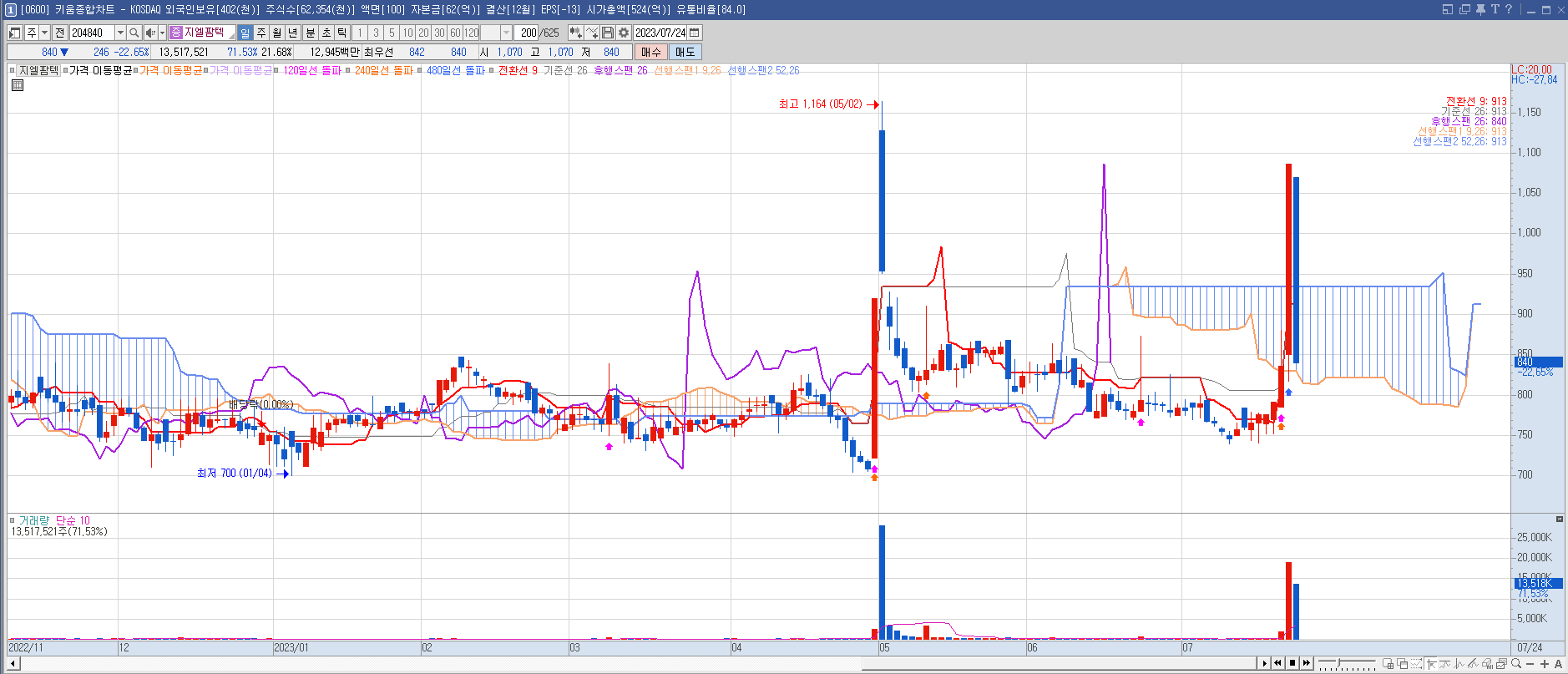Select the 월 (monthly) period toggle
This screenshot has width=1568, height=674.
277,33
